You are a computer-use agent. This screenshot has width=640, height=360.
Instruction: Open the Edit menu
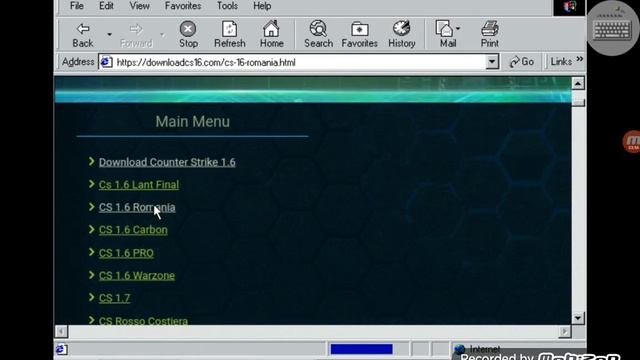[106, 6]
